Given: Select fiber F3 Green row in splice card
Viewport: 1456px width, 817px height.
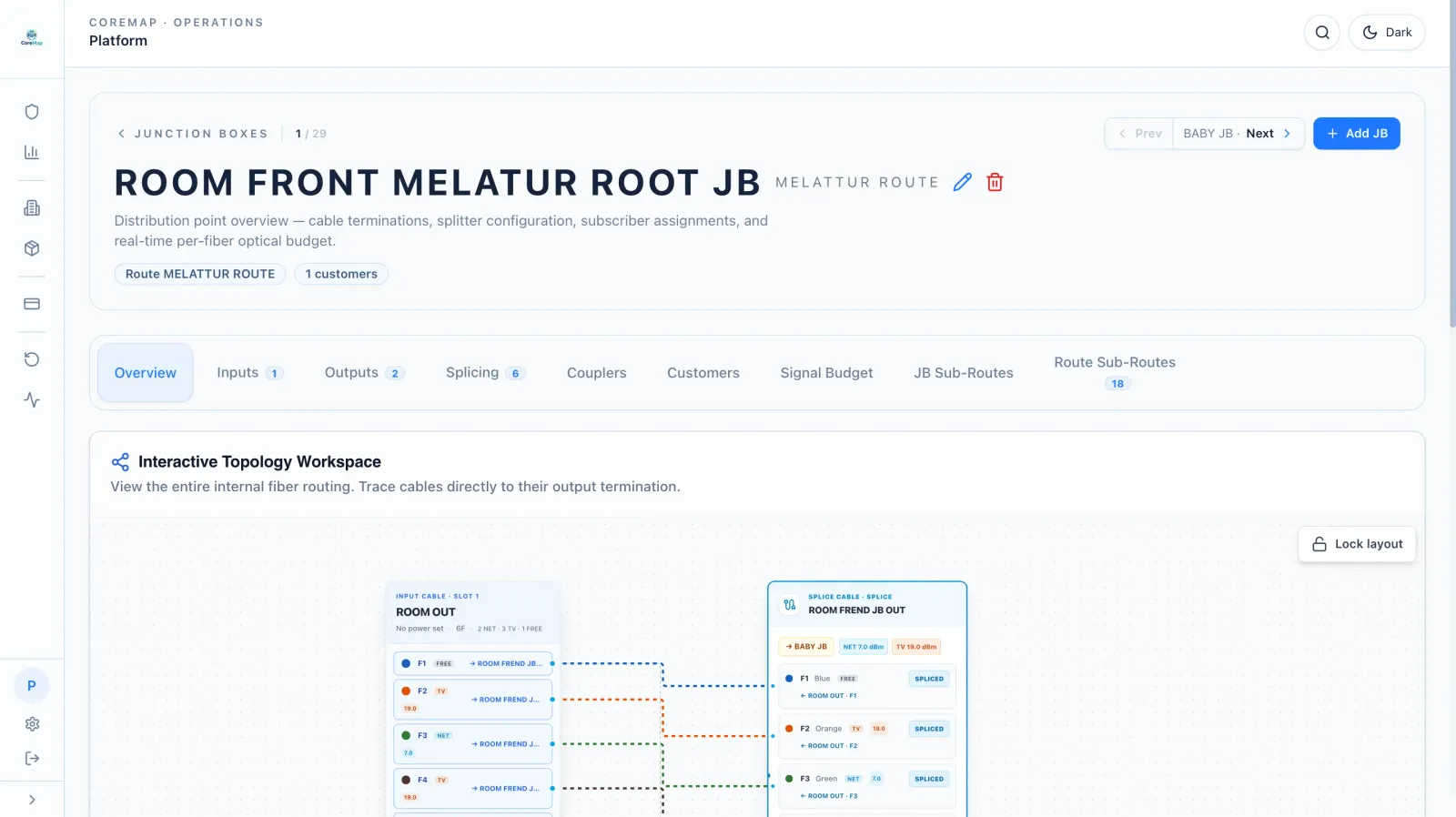Looking at the screenshot, I should pyautogui.click(x=867, y=786).
